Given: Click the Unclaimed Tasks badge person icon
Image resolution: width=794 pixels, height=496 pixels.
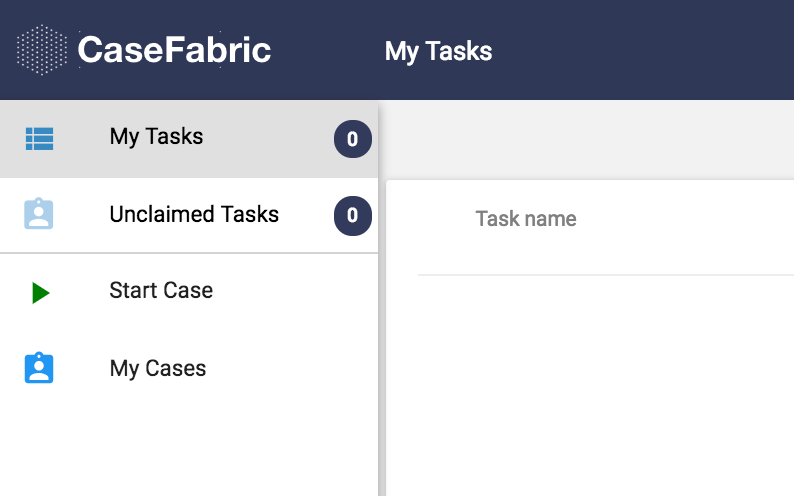Looking at the screenshot, I should [x=38, y=214].
